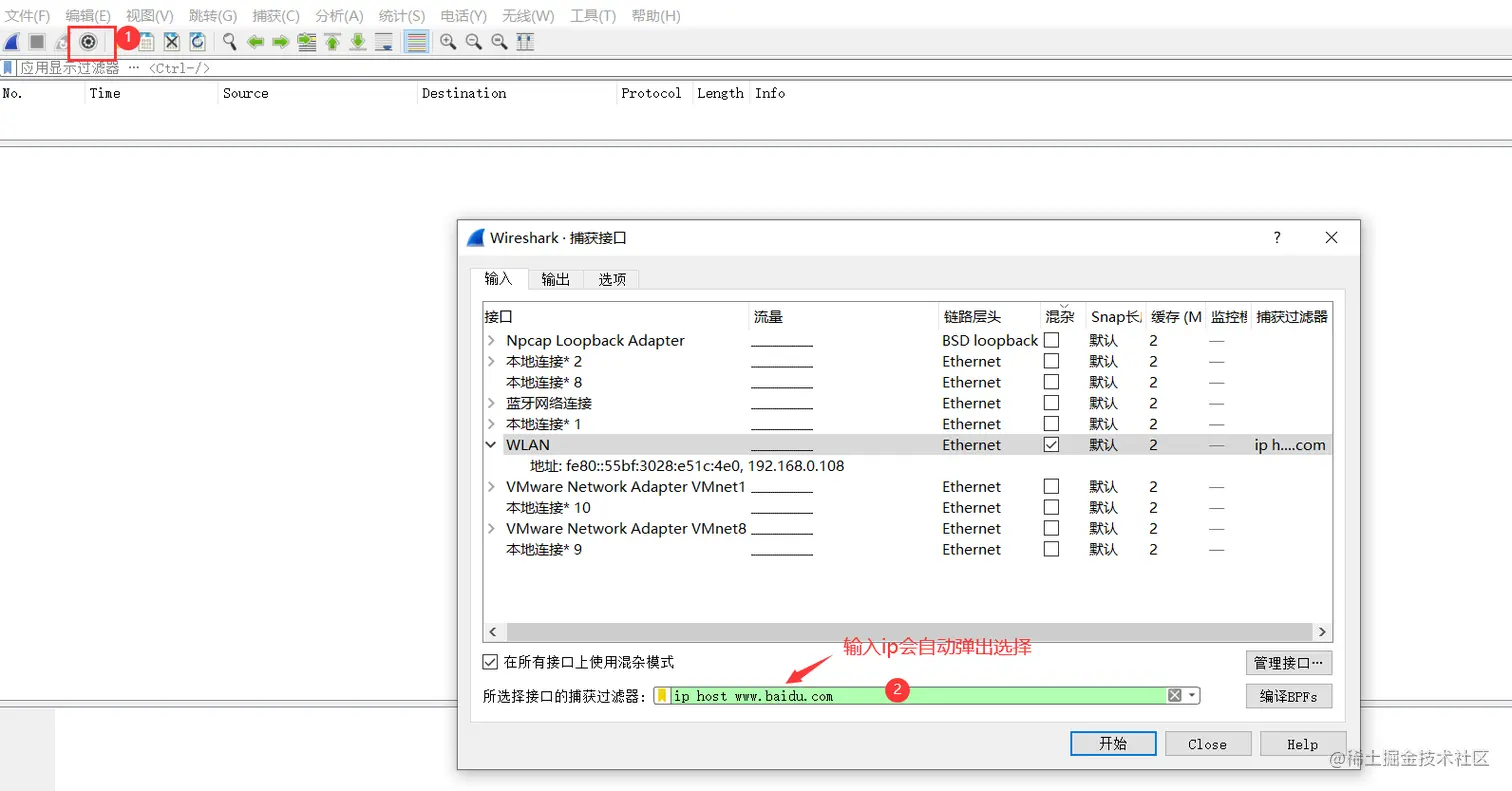The height and width of the screenshot is (791, 1512).
Task: Reload the capture file from the toolbar
Action: 197,42
